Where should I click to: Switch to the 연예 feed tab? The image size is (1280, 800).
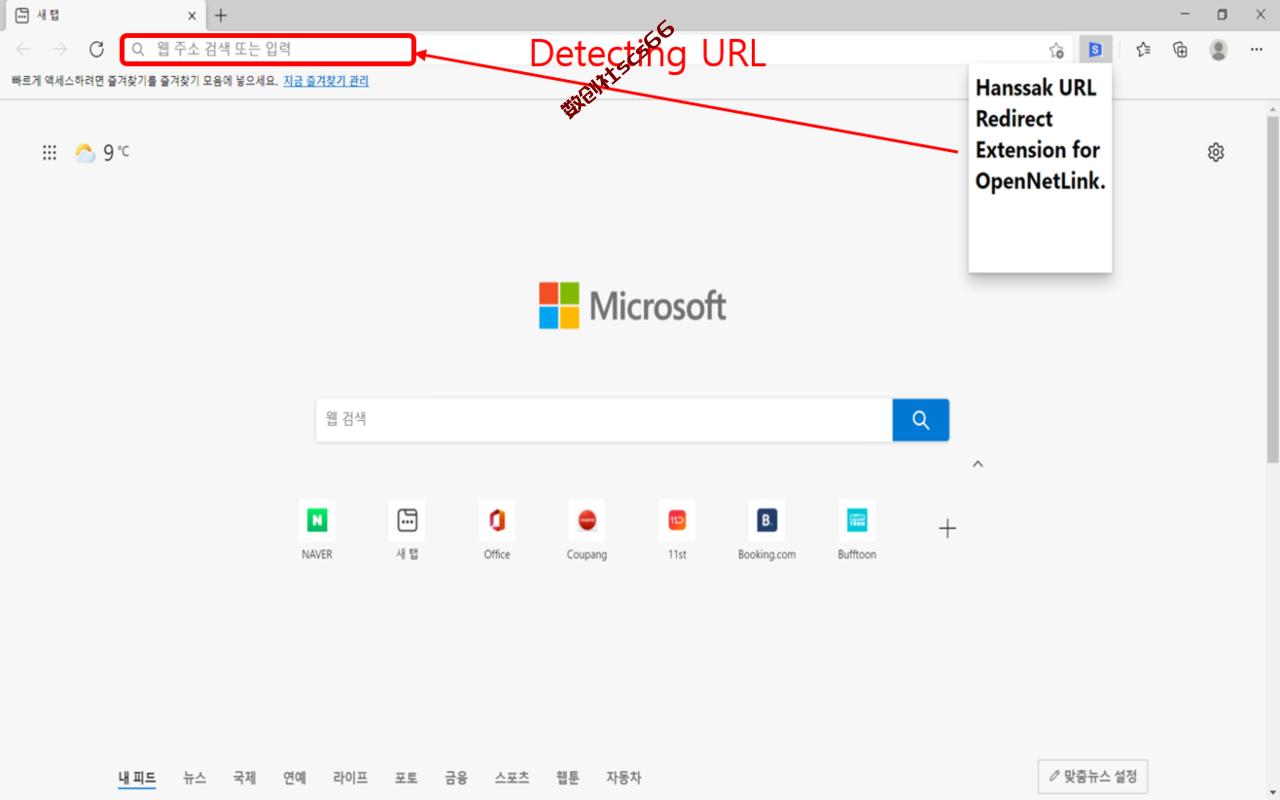[294, 777]
